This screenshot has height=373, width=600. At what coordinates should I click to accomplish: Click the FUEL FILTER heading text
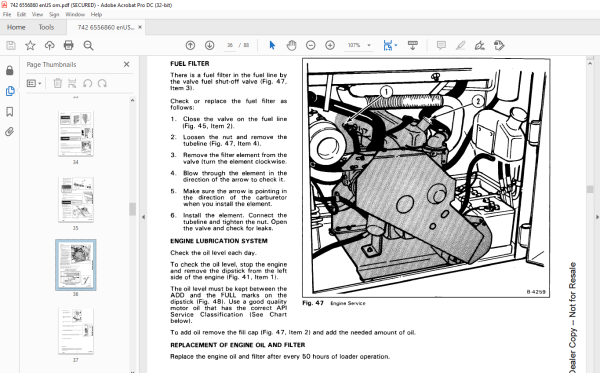190,64
